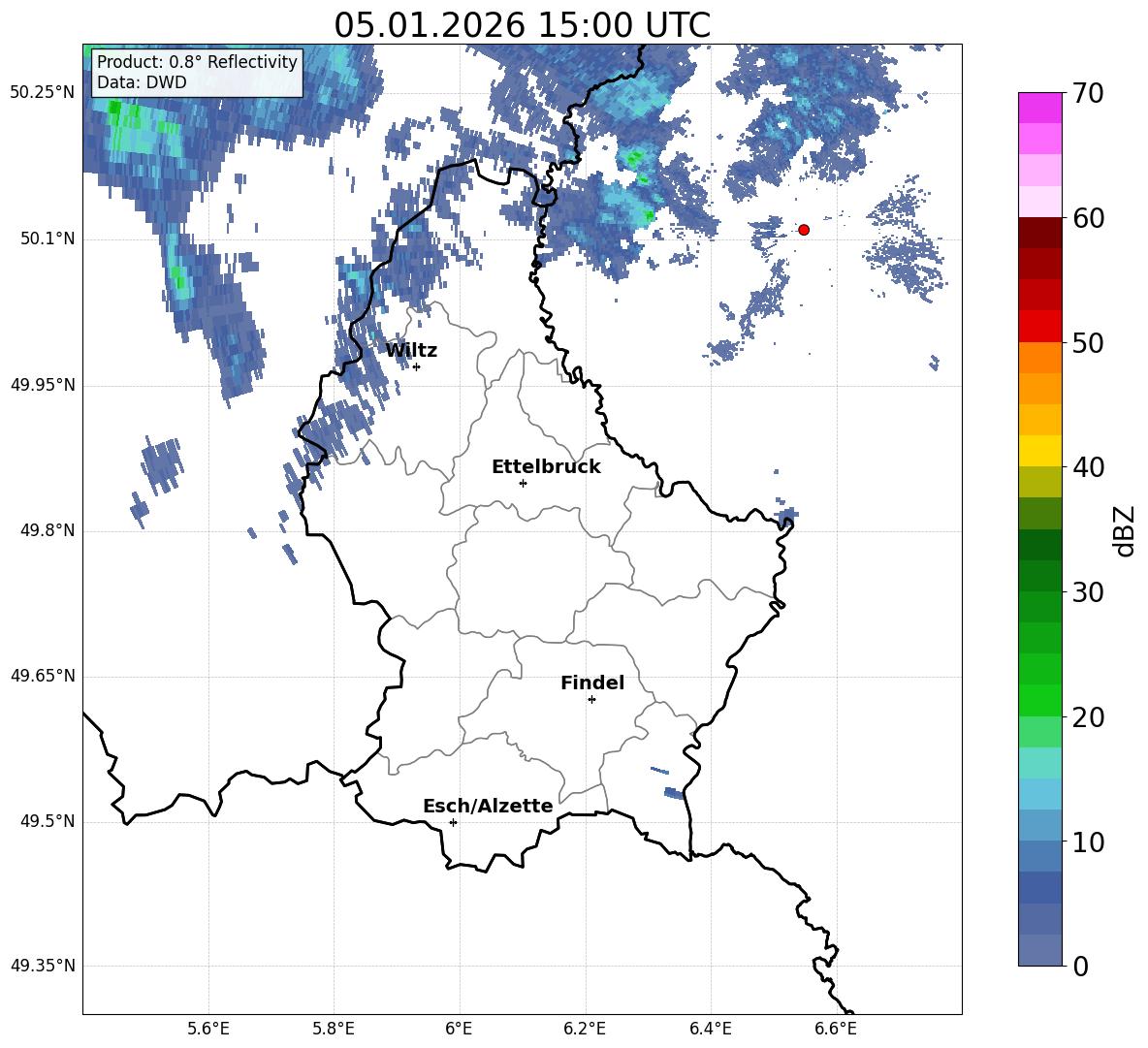Click the 6°E longitude label
Screen dimensions: 1148x1048
[x=459, y=1029]
